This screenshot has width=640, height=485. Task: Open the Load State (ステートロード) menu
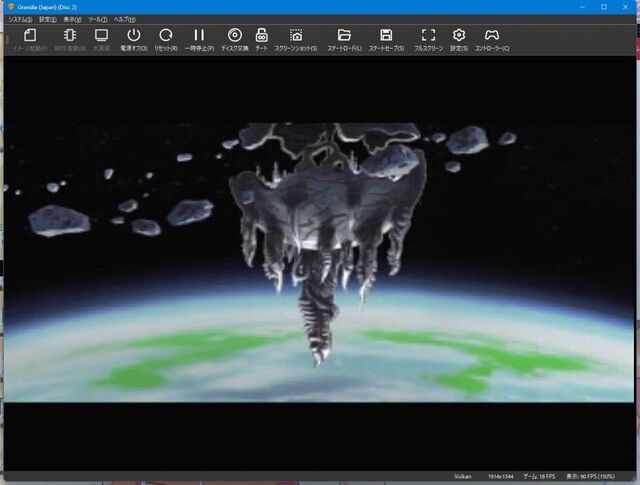(344, 40)
